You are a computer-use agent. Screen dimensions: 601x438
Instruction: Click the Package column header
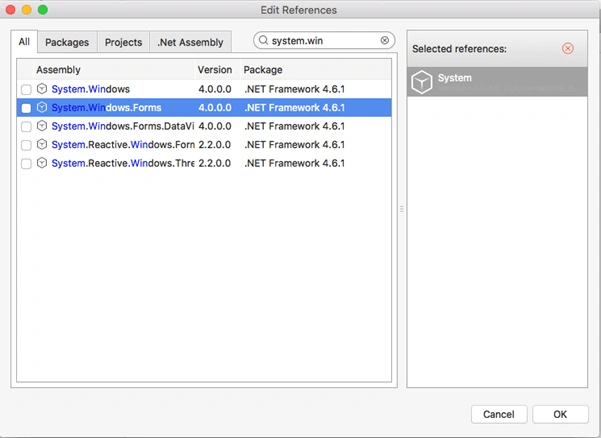(316, 70)
